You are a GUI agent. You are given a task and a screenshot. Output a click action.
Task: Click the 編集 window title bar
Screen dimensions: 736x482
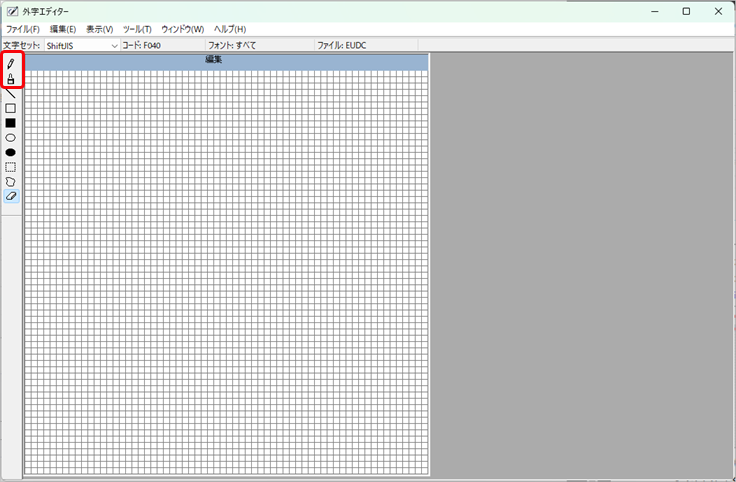coord(214,61)
